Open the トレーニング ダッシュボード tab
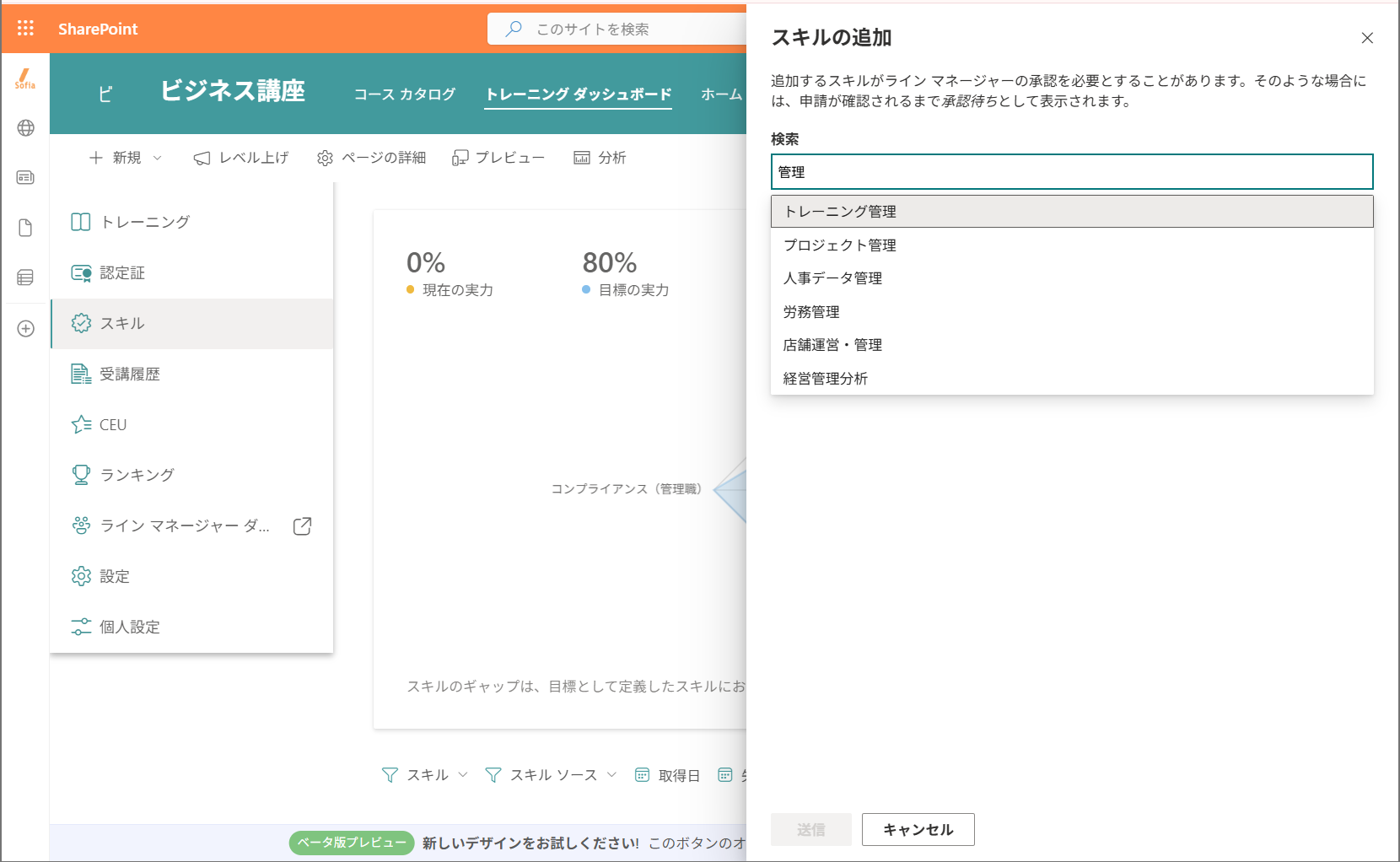 [579, 94]
